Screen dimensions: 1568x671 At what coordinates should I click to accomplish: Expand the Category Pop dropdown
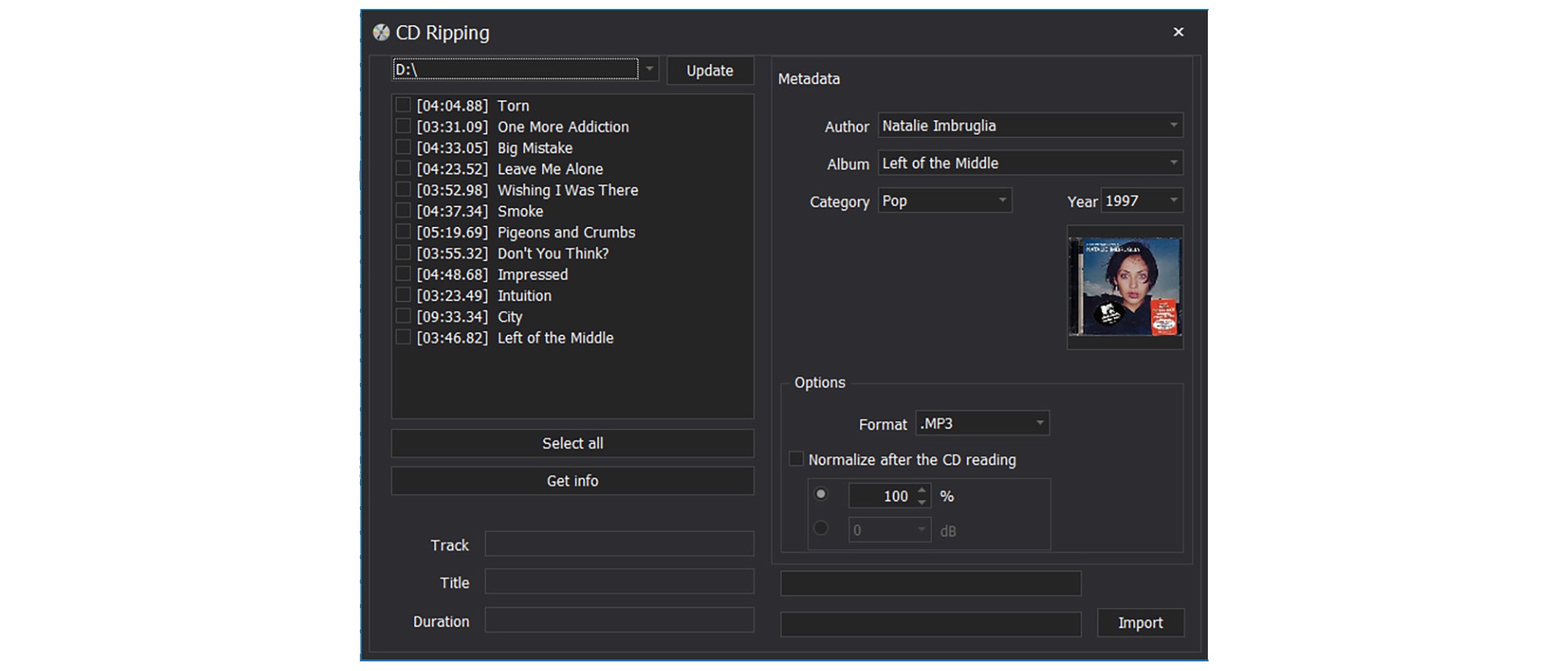pos(1002,201)
